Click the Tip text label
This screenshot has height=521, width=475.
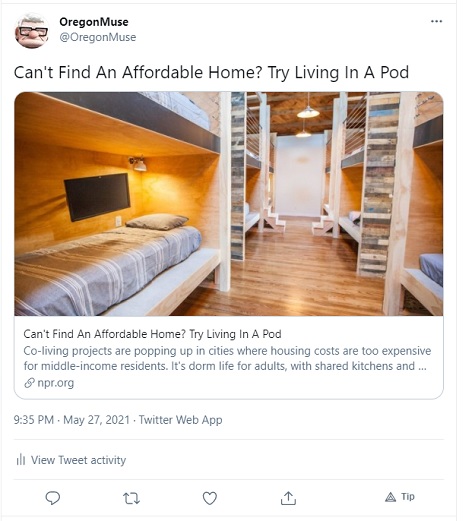[408, 497]
